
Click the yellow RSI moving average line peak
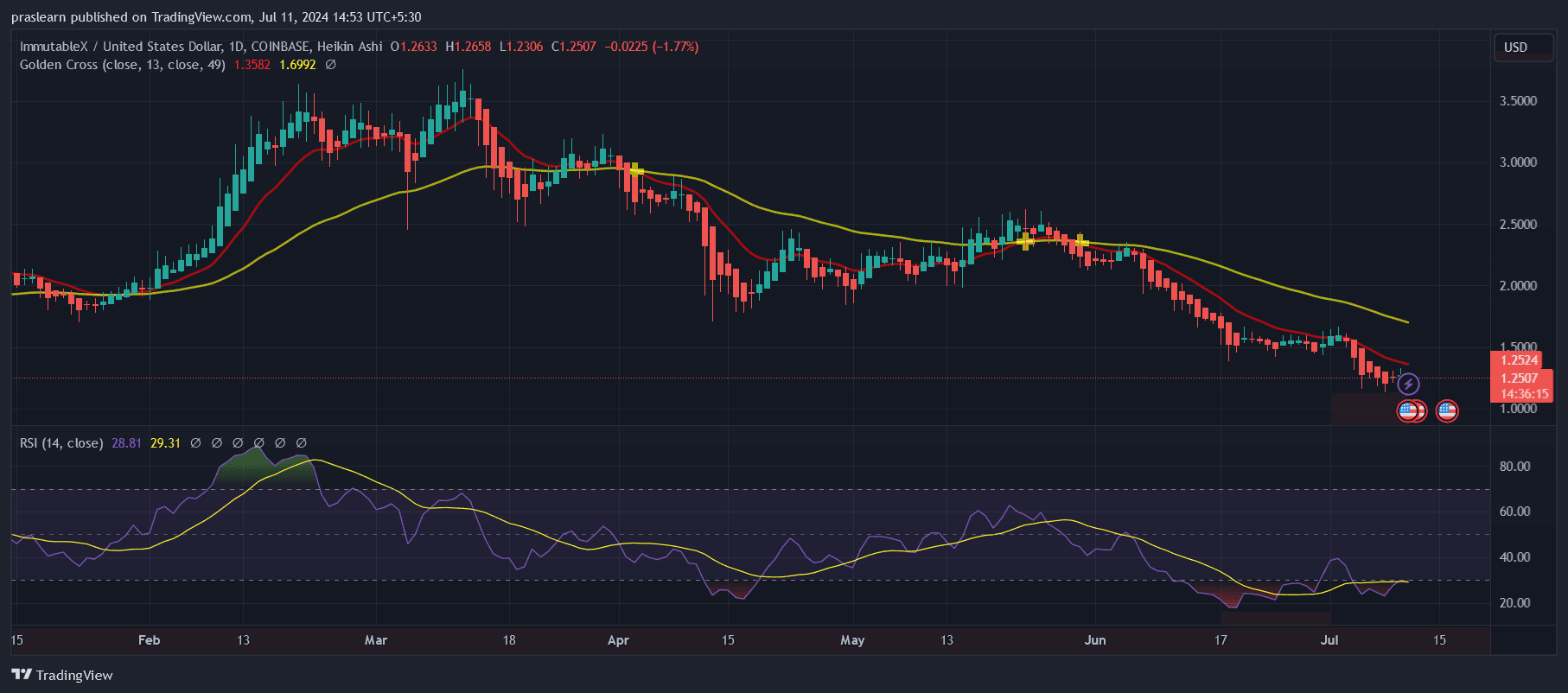point(316,461)
